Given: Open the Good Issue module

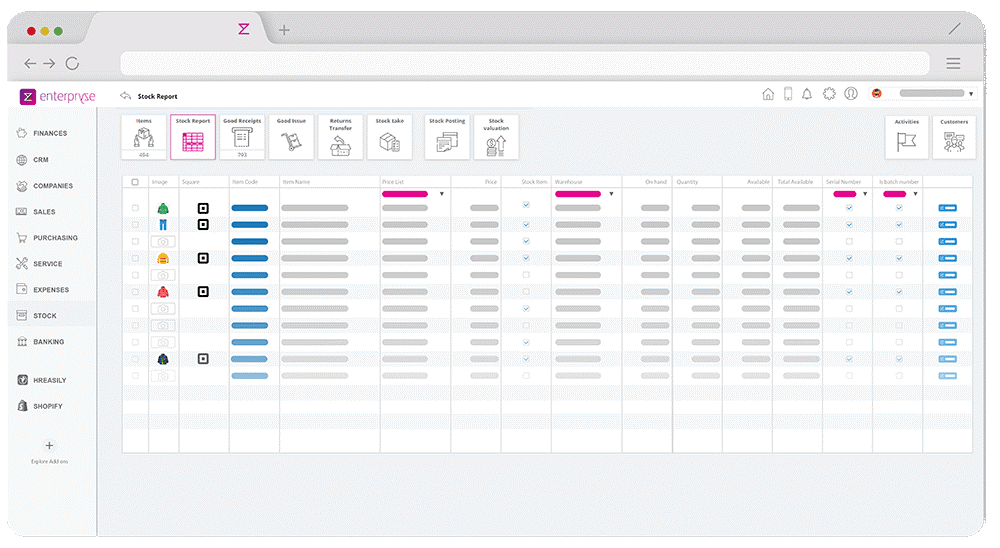Looking at the screenshot, I should pyautogui.click(x=291, y=137).
